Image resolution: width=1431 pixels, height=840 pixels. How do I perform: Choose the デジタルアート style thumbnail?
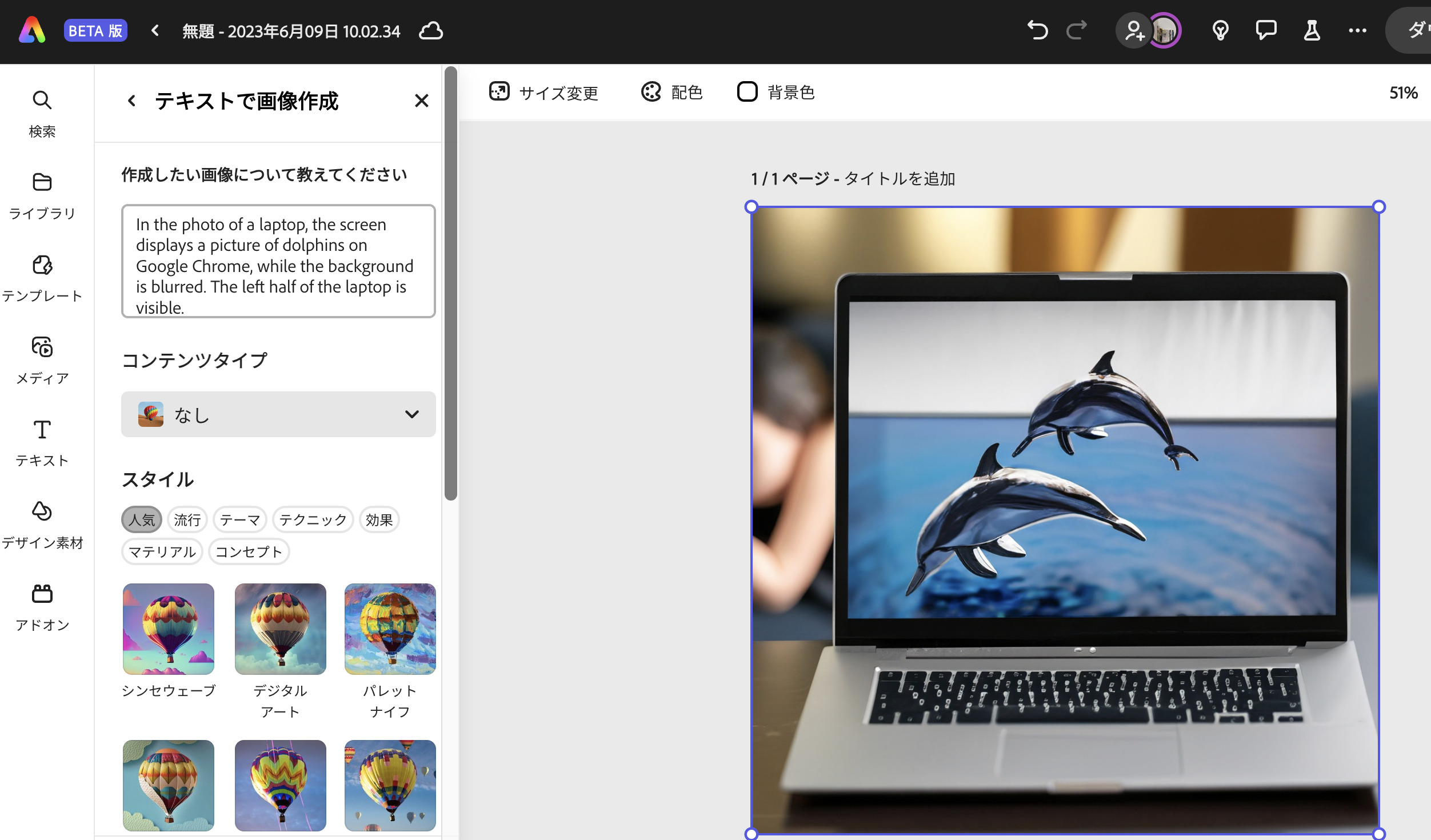point(281,629)
